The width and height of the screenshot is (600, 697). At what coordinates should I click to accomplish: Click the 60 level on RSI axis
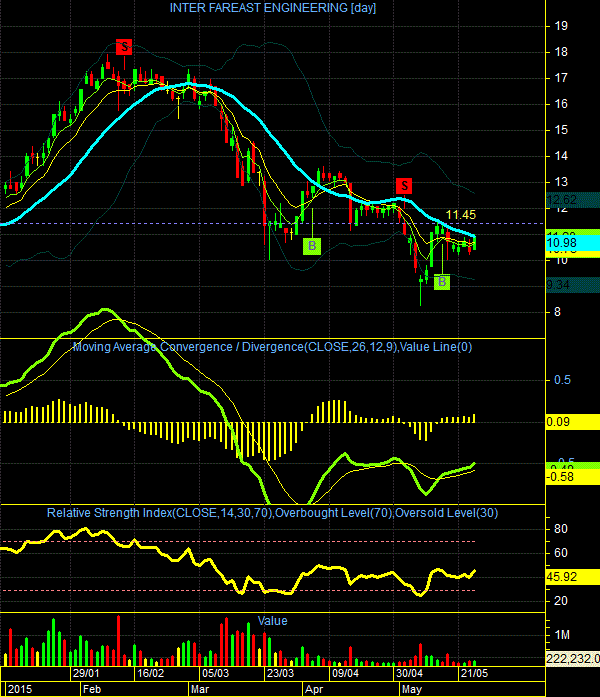point(561,553)
